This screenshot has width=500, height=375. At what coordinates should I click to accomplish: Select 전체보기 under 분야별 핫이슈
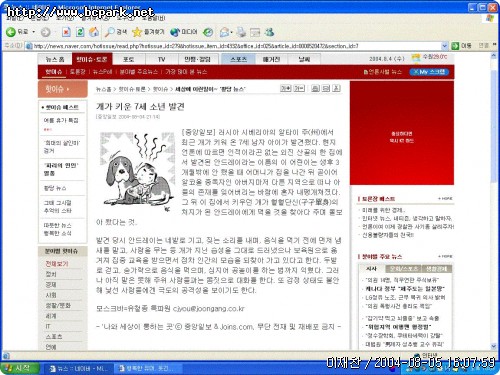tap(57, 264)
